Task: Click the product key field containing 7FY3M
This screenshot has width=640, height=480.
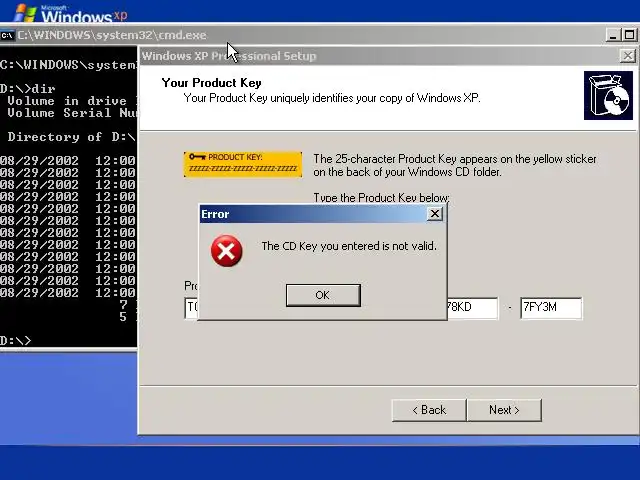Action: tap(551, 308)
